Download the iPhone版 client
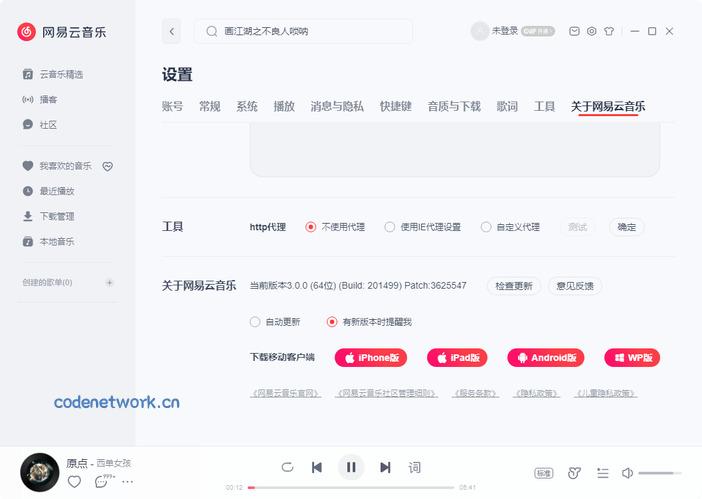Image resolution: width=702 pixels, height=499 pixels. pos(371,358)
